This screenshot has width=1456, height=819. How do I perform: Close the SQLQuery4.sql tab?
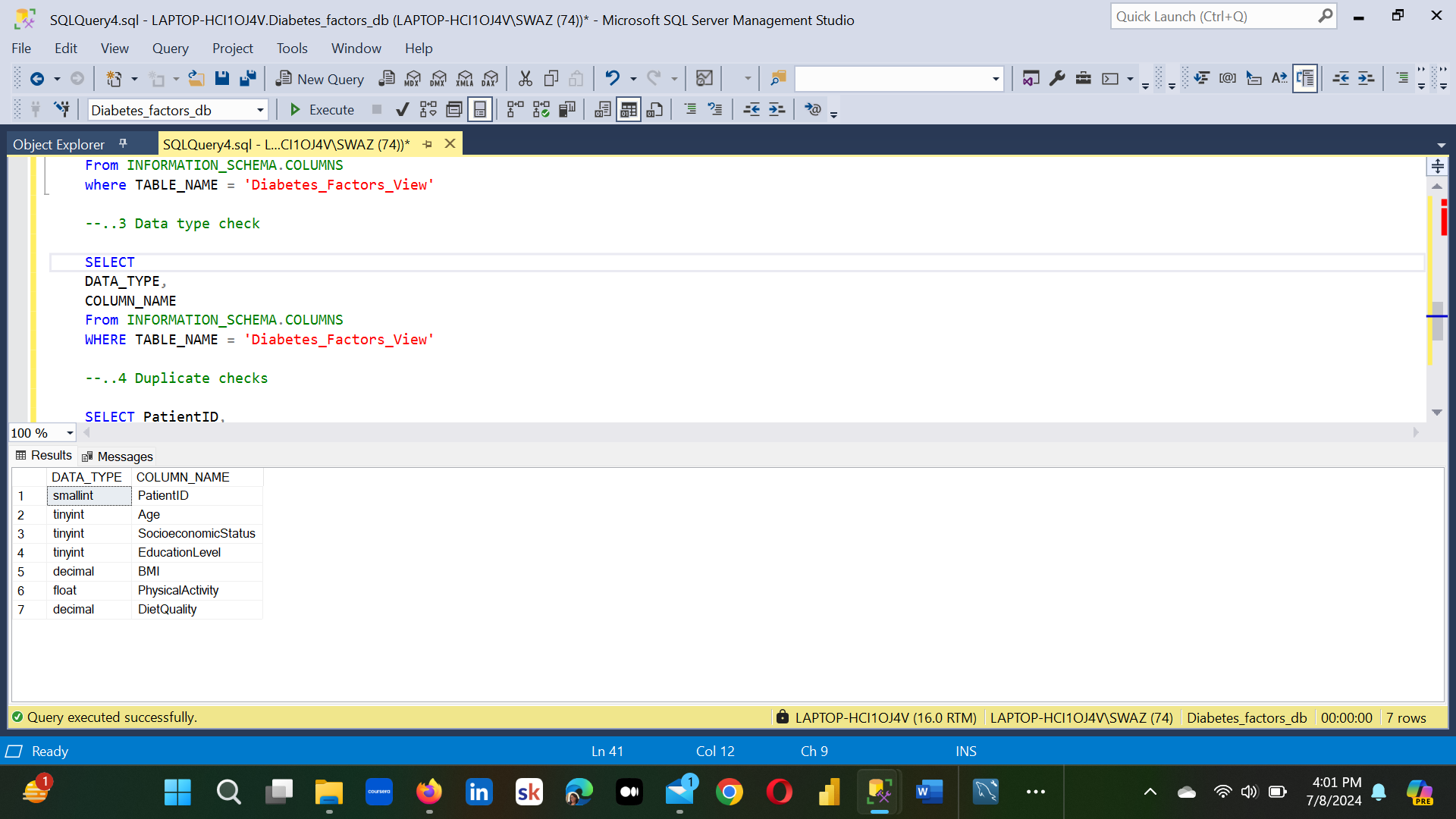(x=450, y=143)
